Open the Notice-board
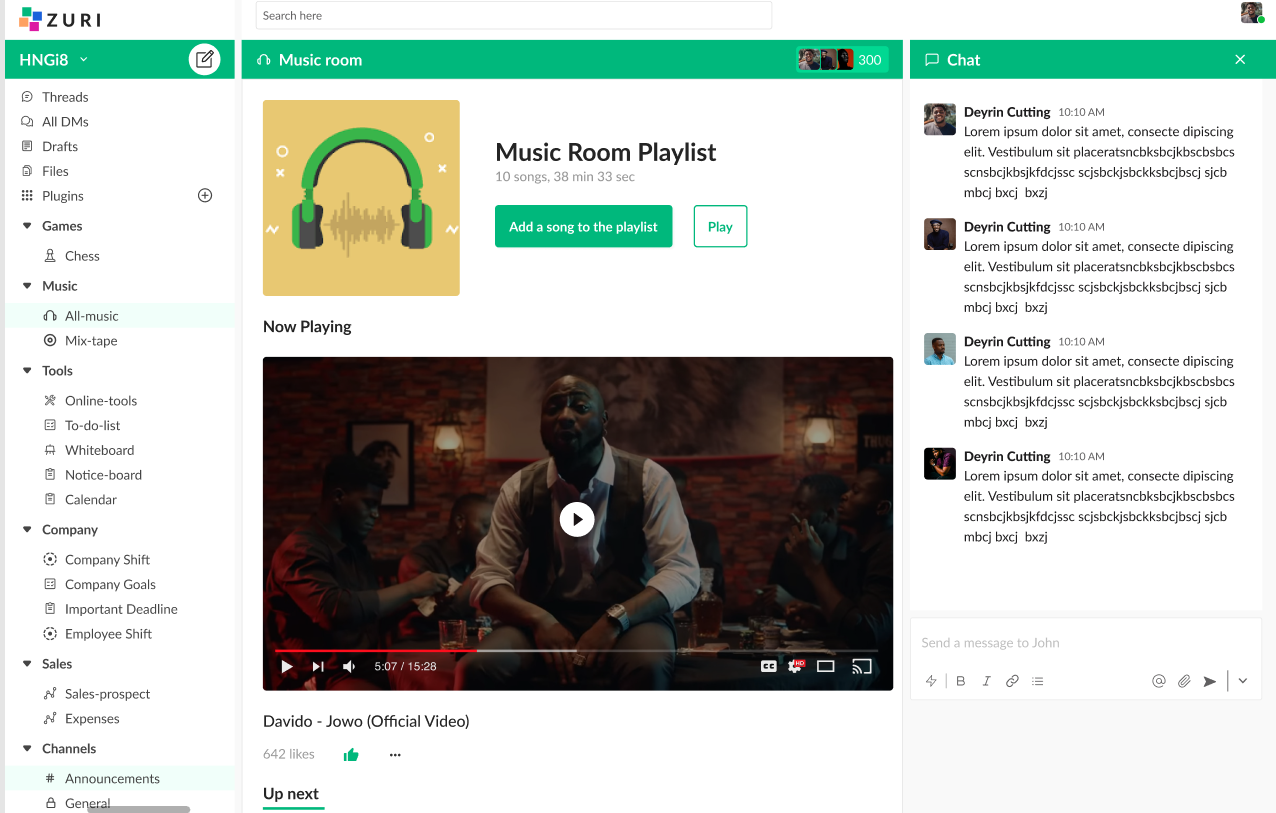 pos(103,475)
